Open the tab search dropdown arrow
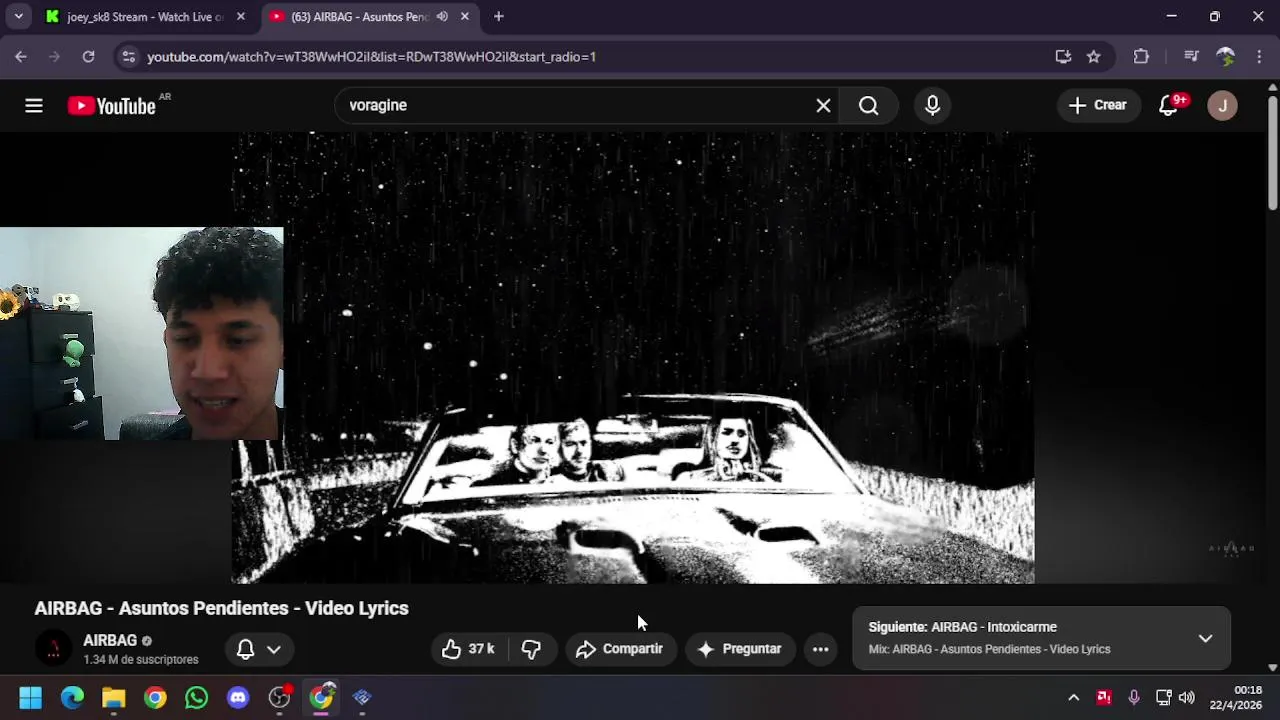 18,16
